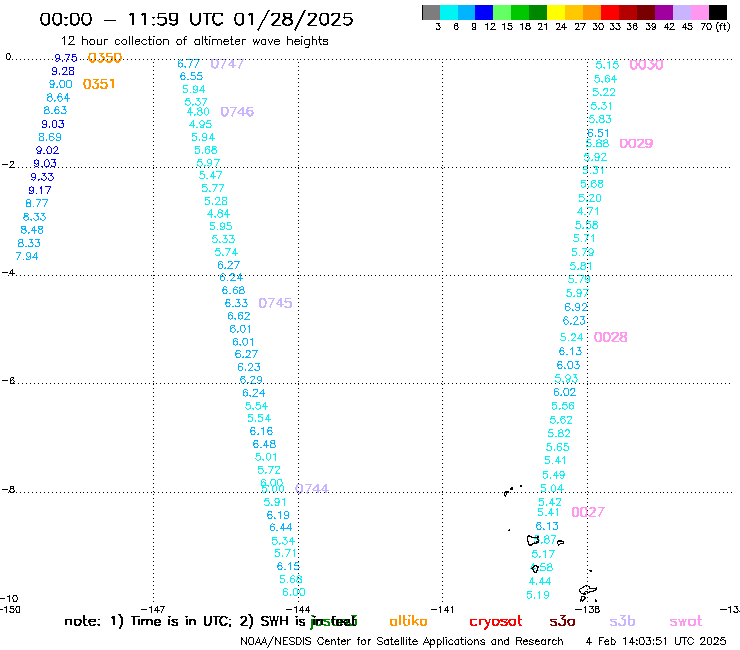Click the wave height value '9.75'
This screenshot has height=650, width=740.
66,58
